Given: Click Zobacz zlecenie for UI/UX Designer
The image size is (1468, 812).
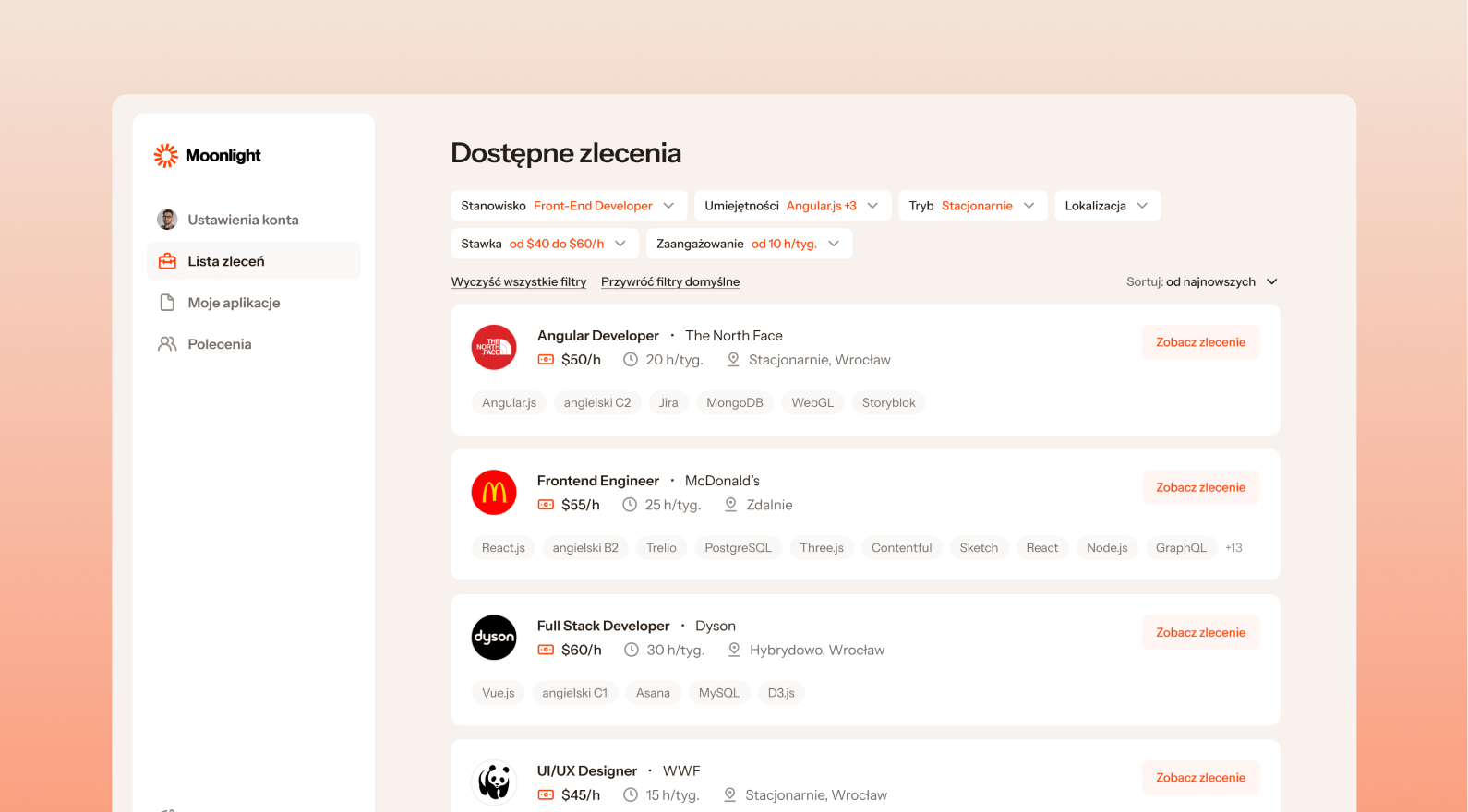Looking at the screenshot, I should coord(1200,777).
